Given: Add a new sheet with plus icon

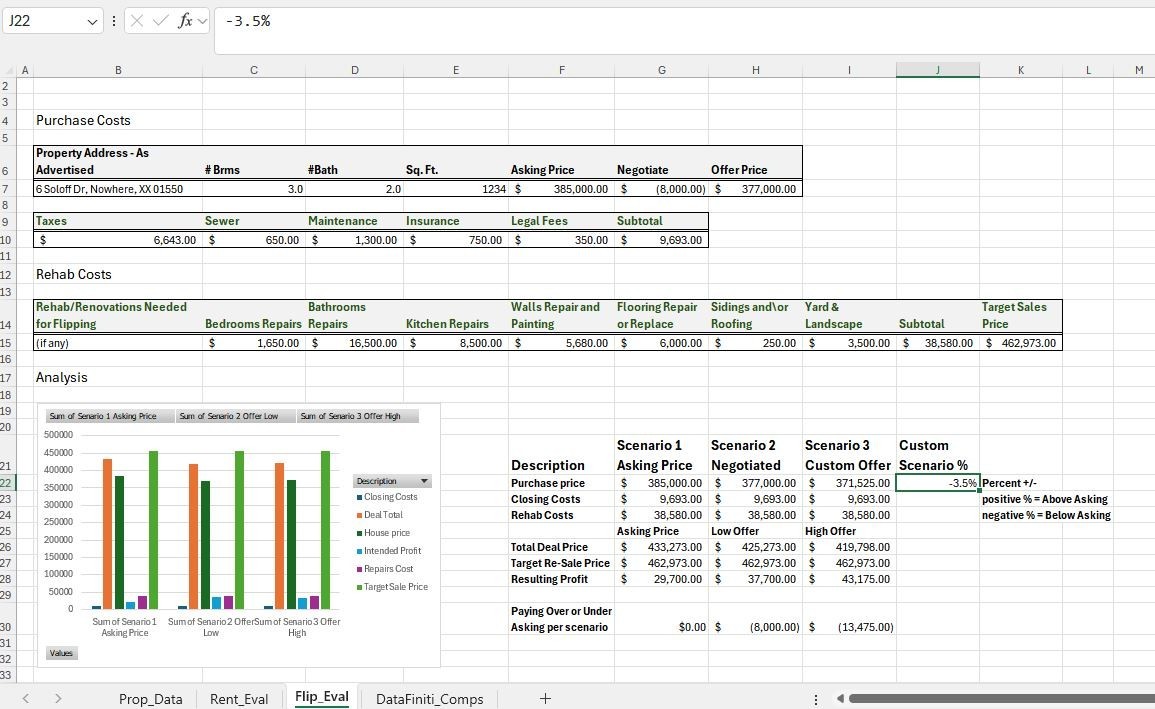Looking at the screenshot, I should click(x=545, y=698).
